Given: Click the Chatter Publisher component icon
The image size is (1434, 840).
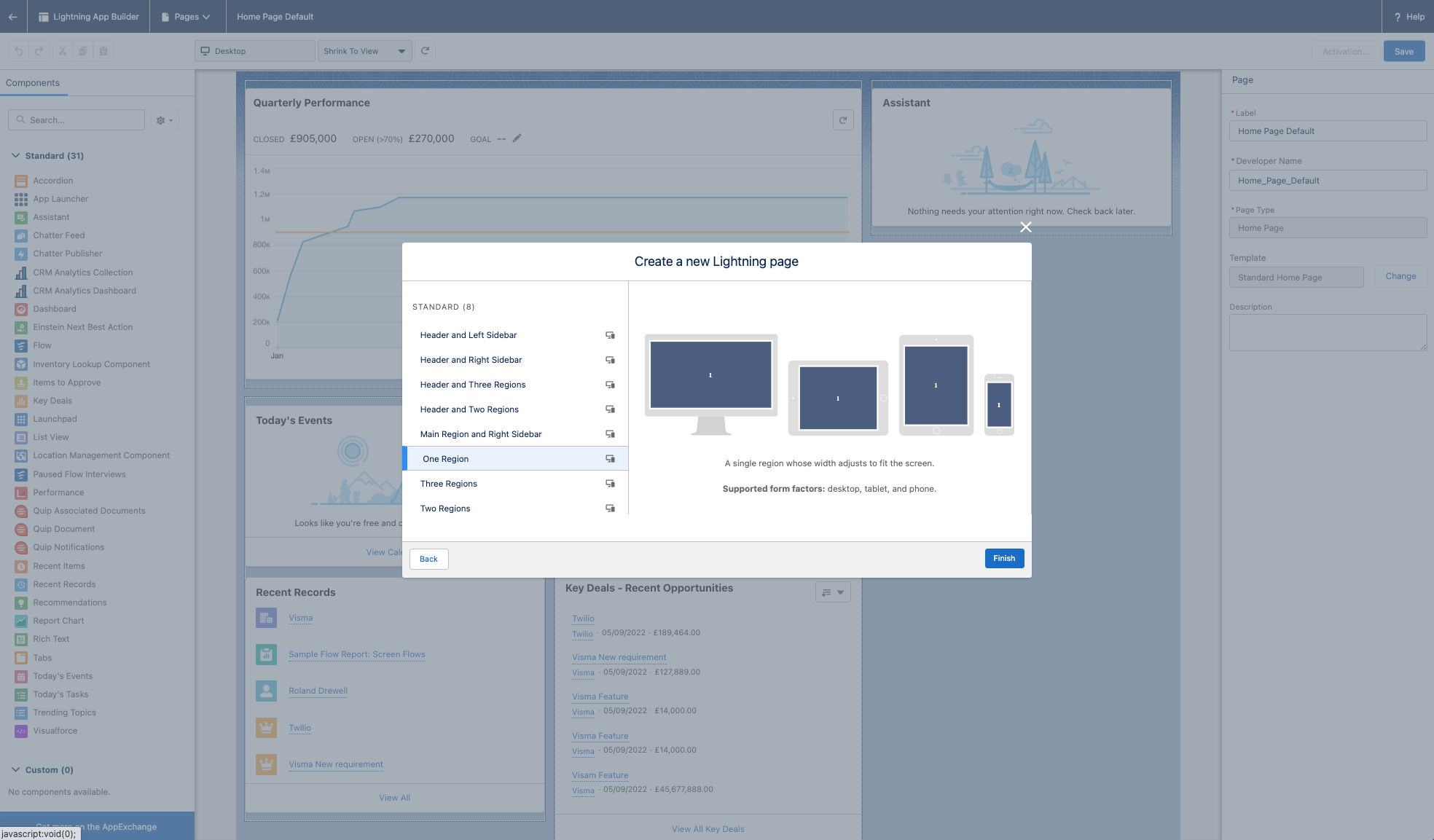Looking at the screenshot, I should (x=20, y=254).
